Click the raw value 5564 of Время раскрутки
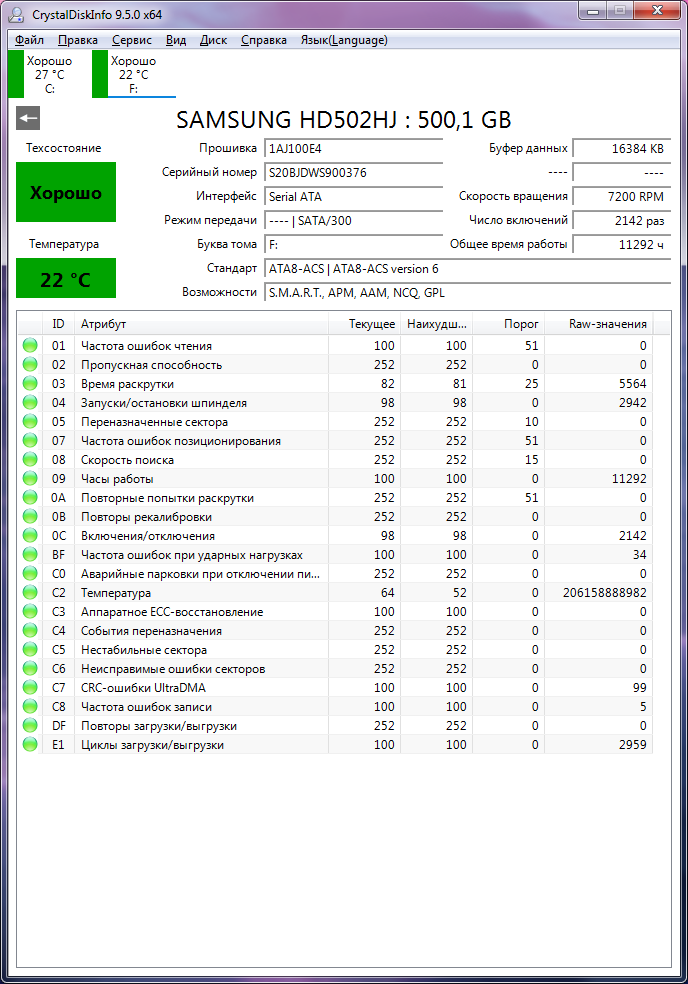 point(632,383)
